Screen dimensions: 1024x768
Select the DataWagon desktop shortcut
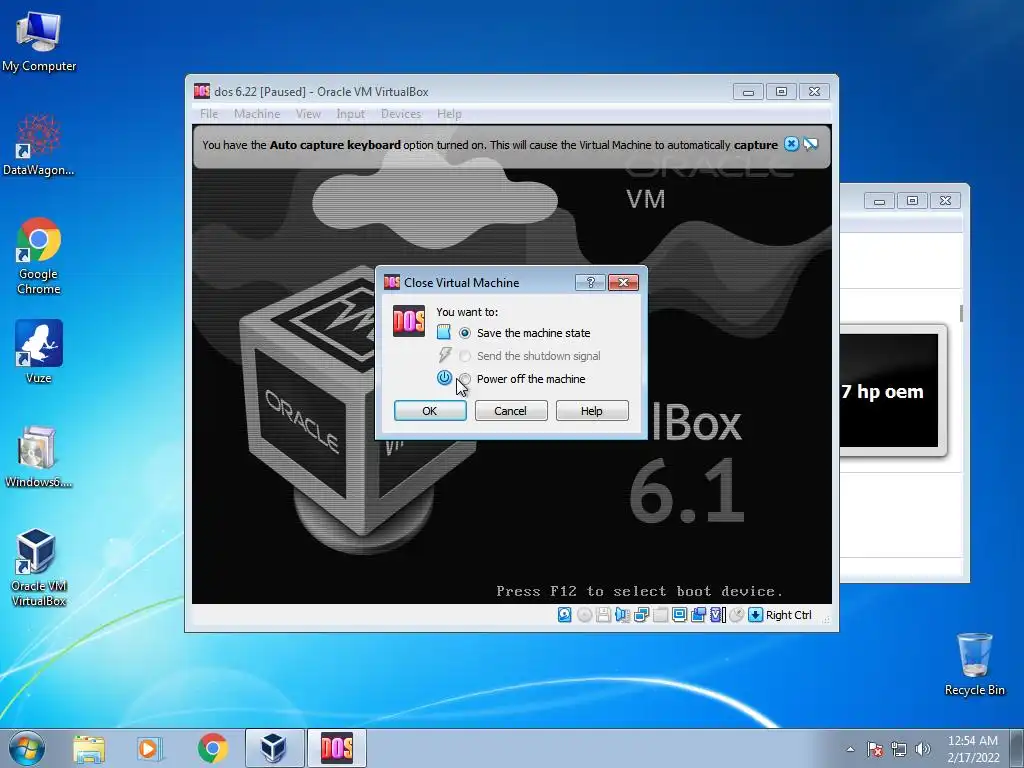tap(39, 145)
